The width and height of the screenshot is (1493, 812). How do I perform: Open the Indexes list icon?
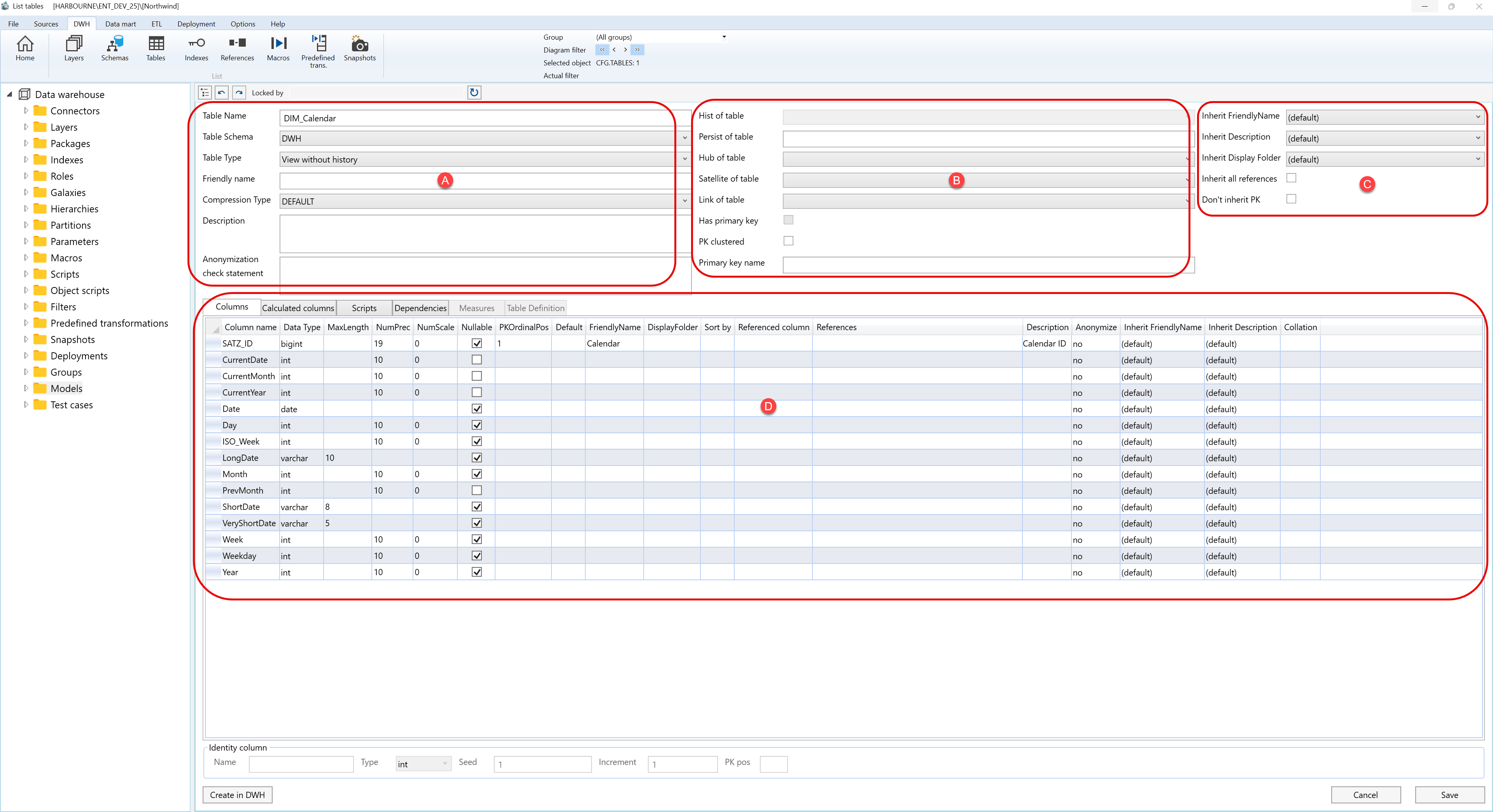196,48
